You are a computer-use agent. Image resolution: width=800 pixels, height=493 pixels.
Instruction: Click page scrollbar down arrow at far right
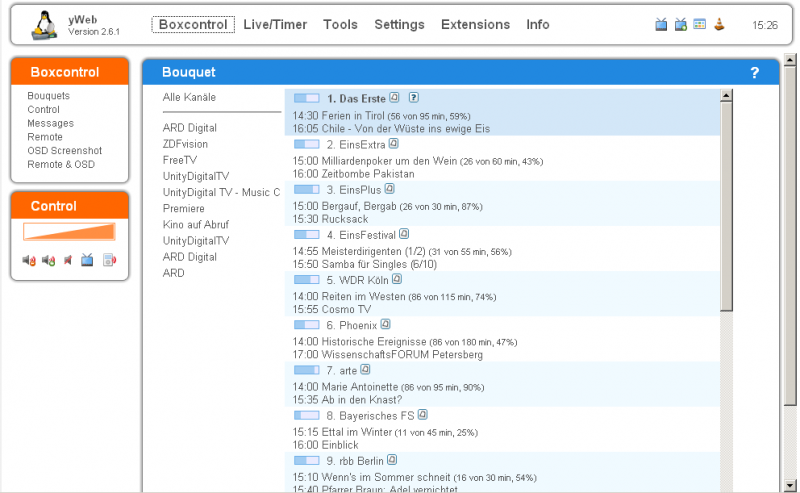790,485
